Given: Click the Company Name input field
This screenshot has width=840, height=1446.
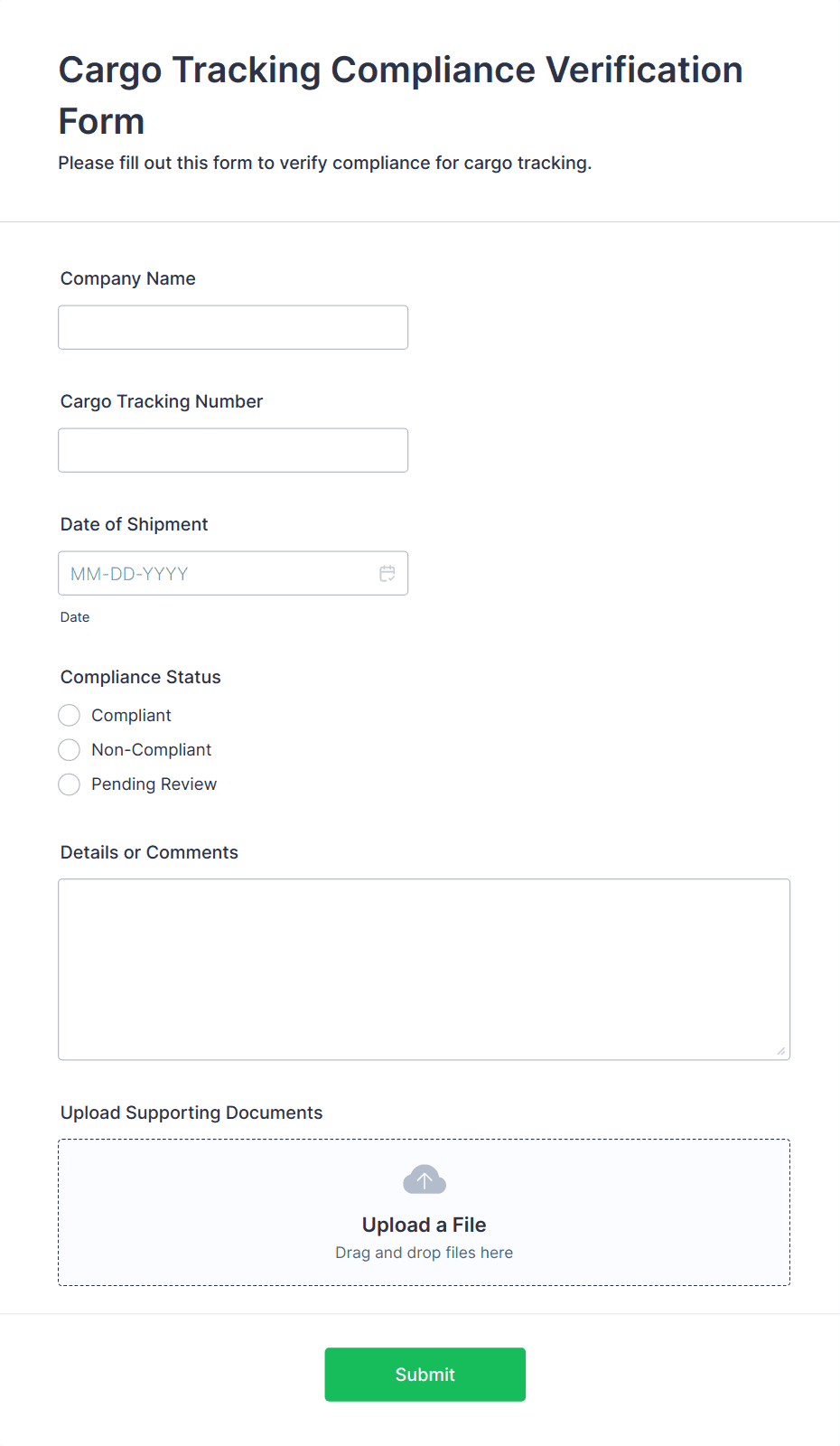Looking at the screenshot, I should coord(233,327).
